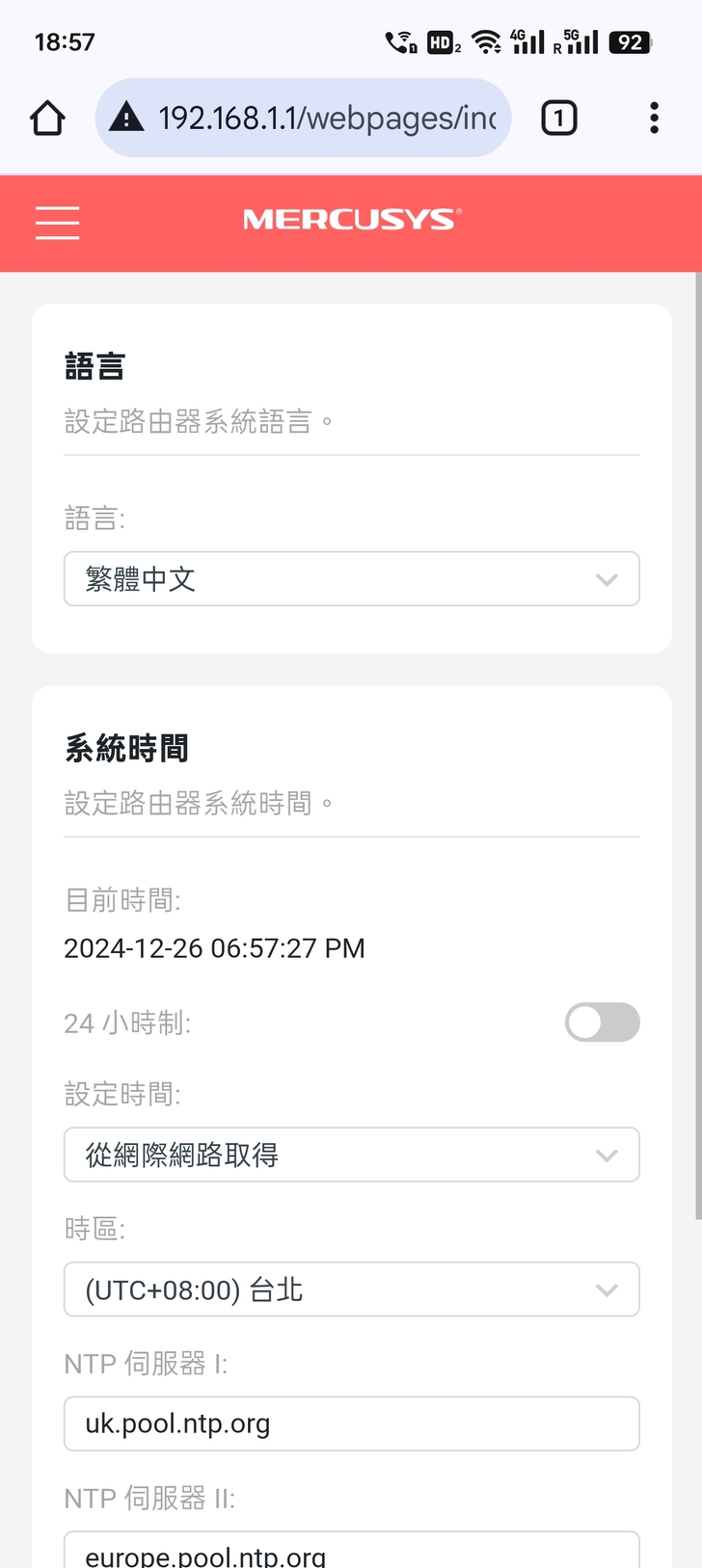Tap the battery indicator in status bar

click(630, 42)
